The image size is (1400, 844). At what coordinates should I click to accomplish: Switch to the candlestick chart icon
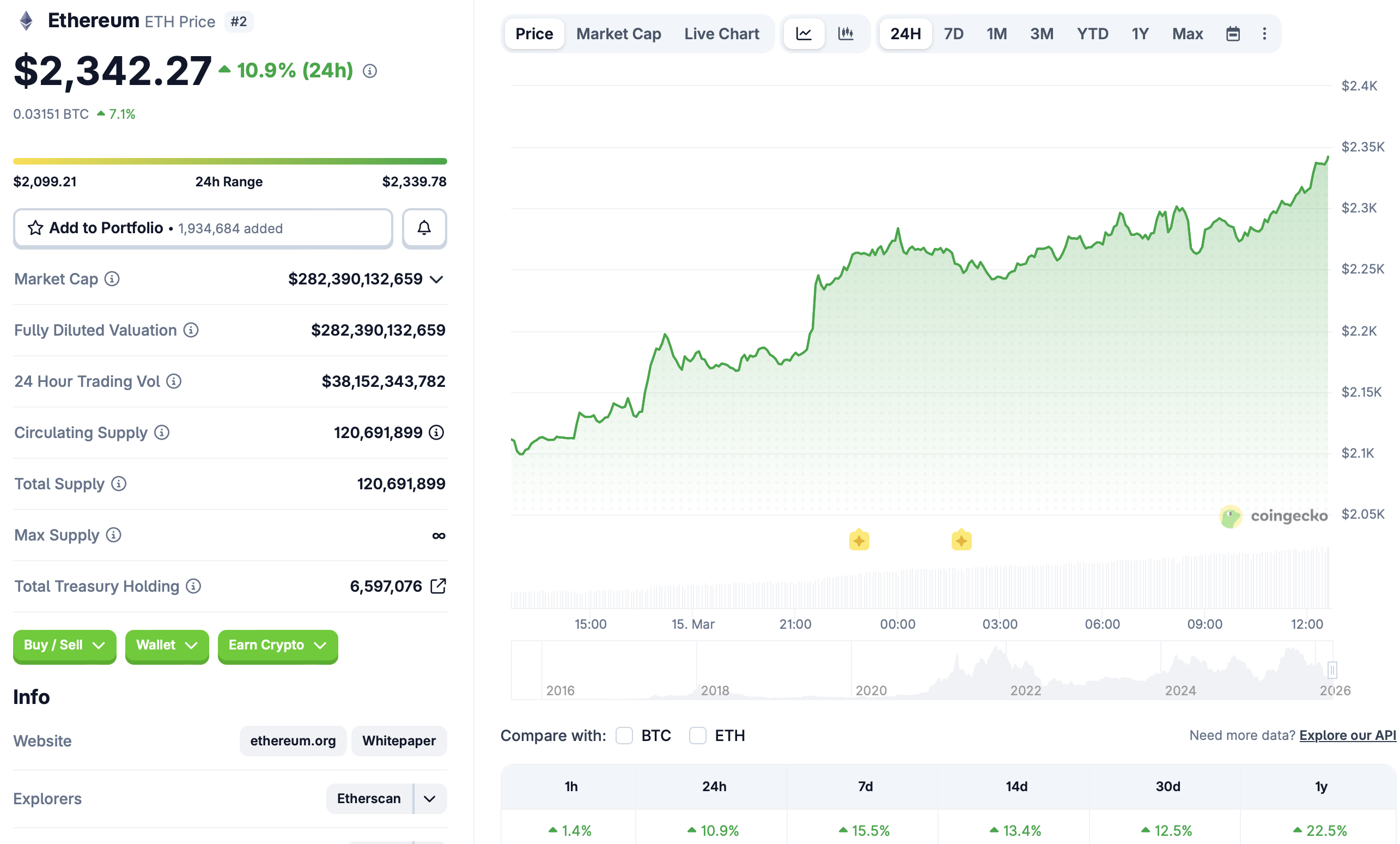845,34
